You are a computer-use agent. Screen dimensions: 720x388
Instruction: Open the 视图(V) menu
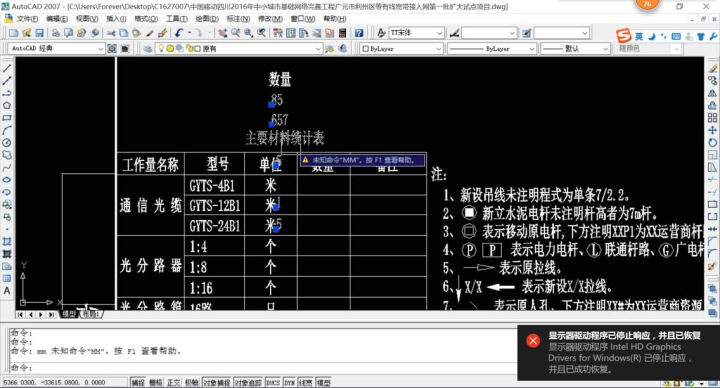point(87,19)
